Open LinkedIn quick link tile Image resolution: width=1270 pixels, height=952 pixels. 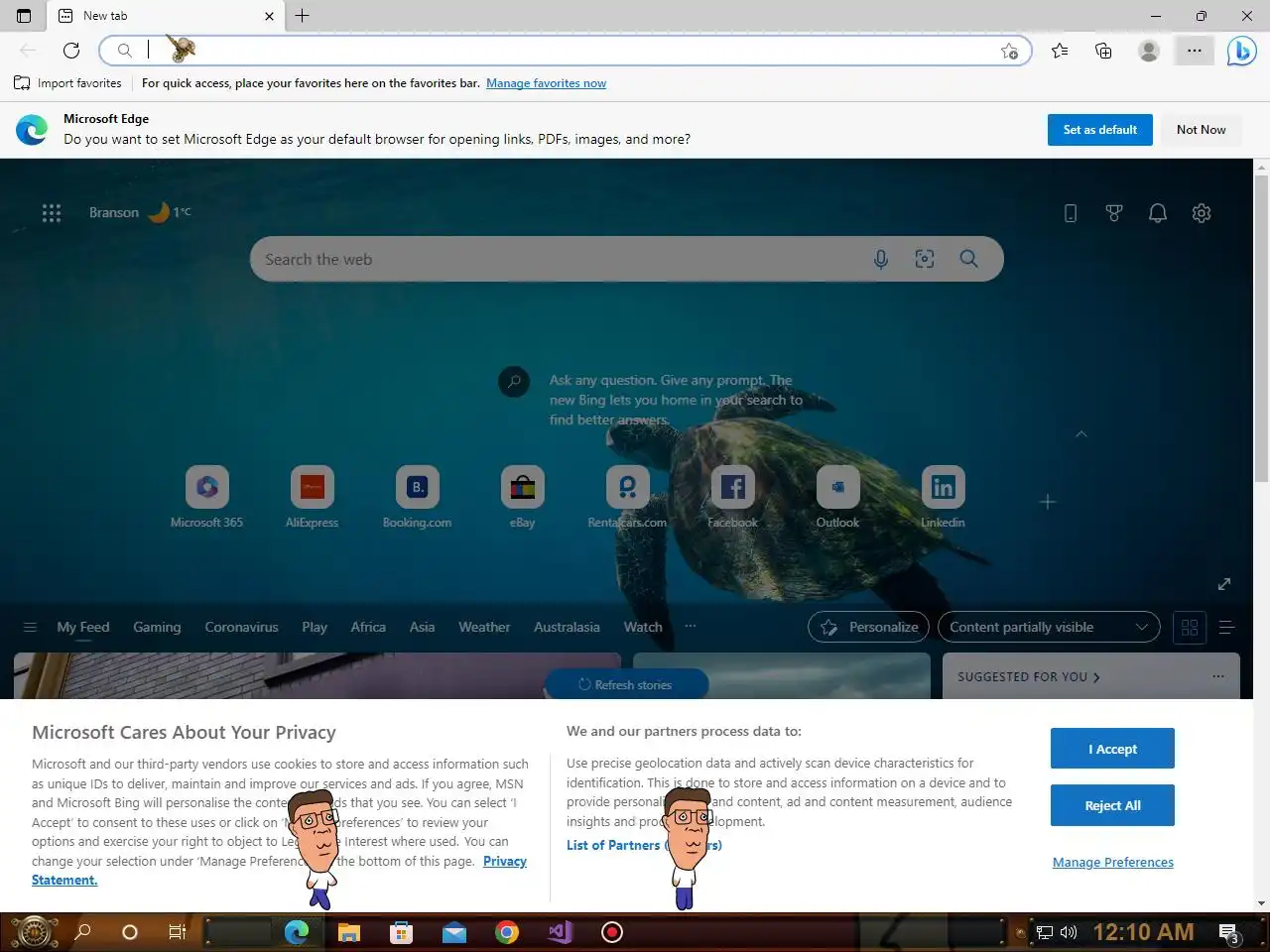point(943,497)
